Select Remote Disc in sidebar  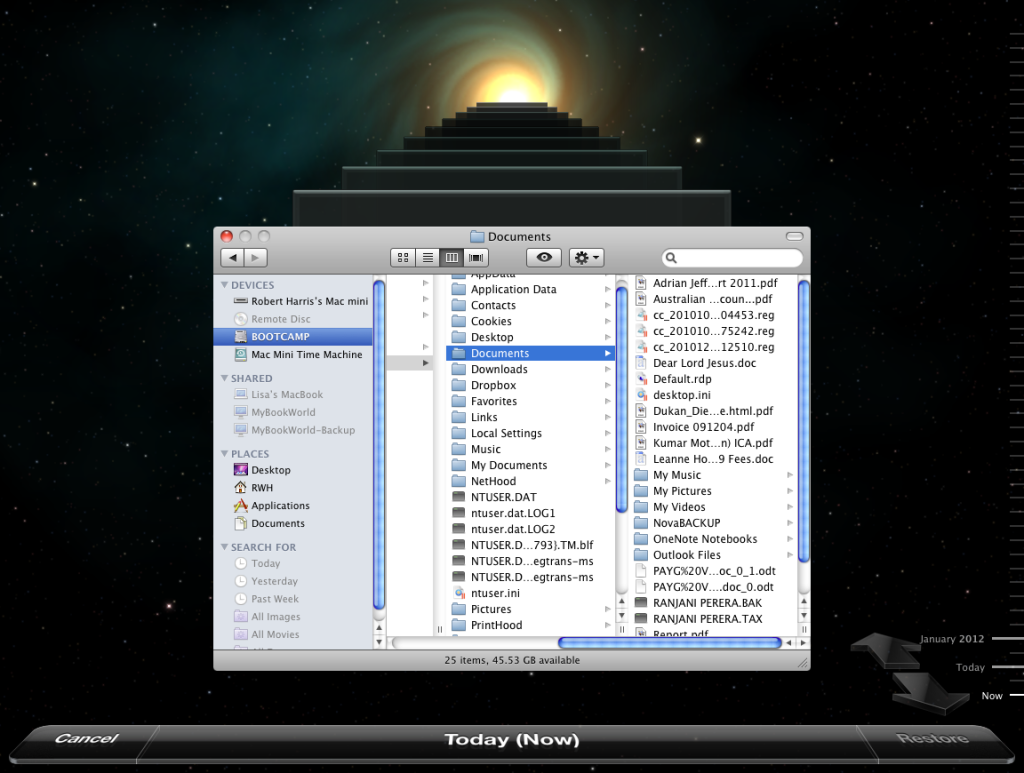coord(272,319)
